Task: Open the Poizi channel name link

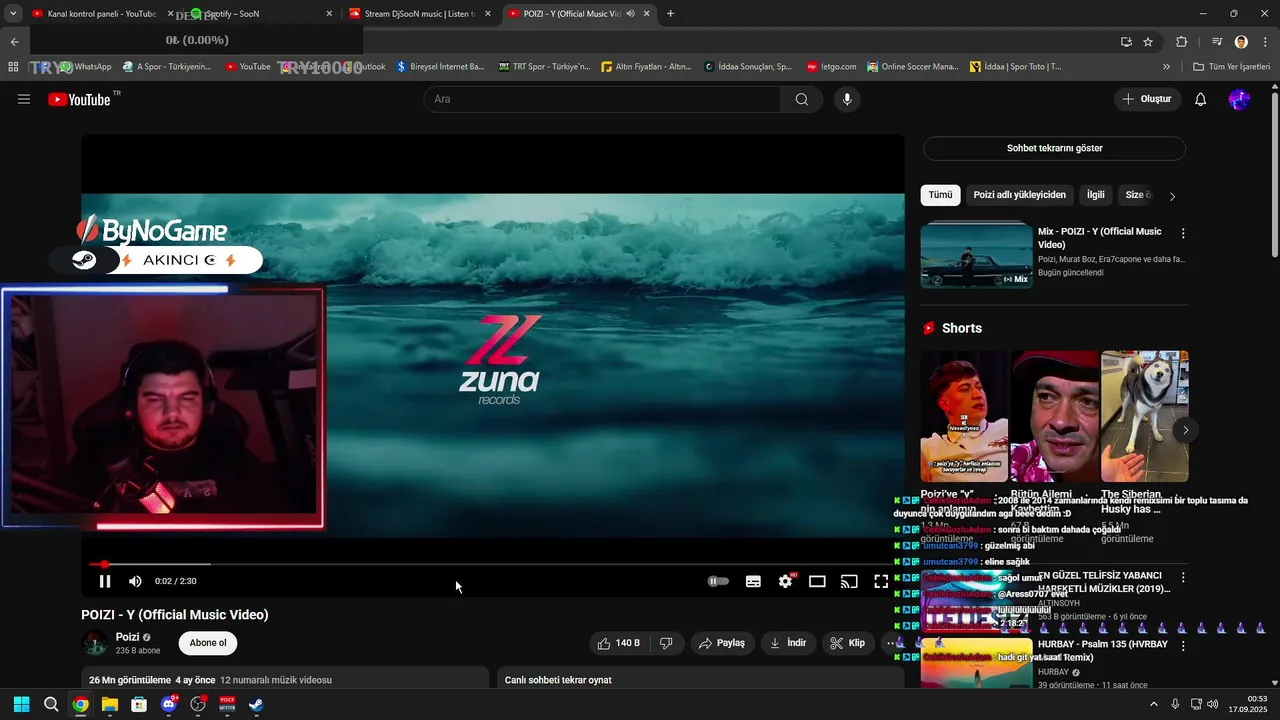Action: pos(127,637)
